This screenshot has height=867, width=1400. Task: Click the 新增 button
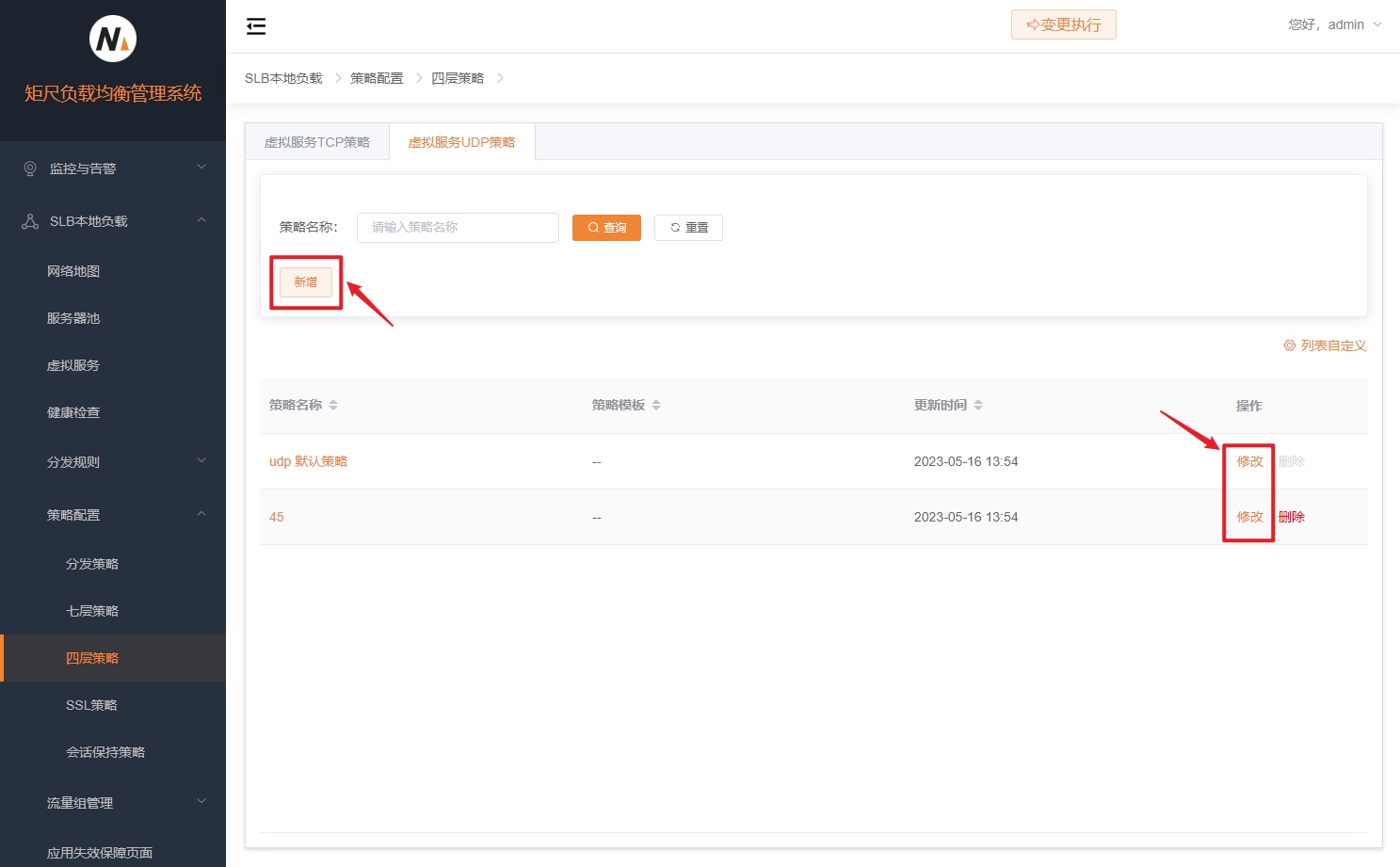coord(306,282)
